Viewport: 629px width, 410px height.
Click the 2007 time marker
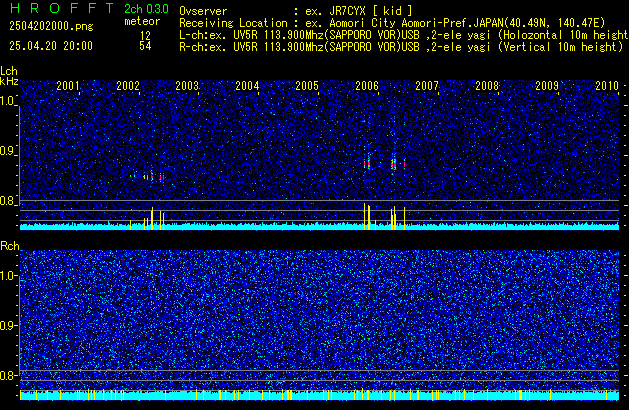click(x=427, y=86)
